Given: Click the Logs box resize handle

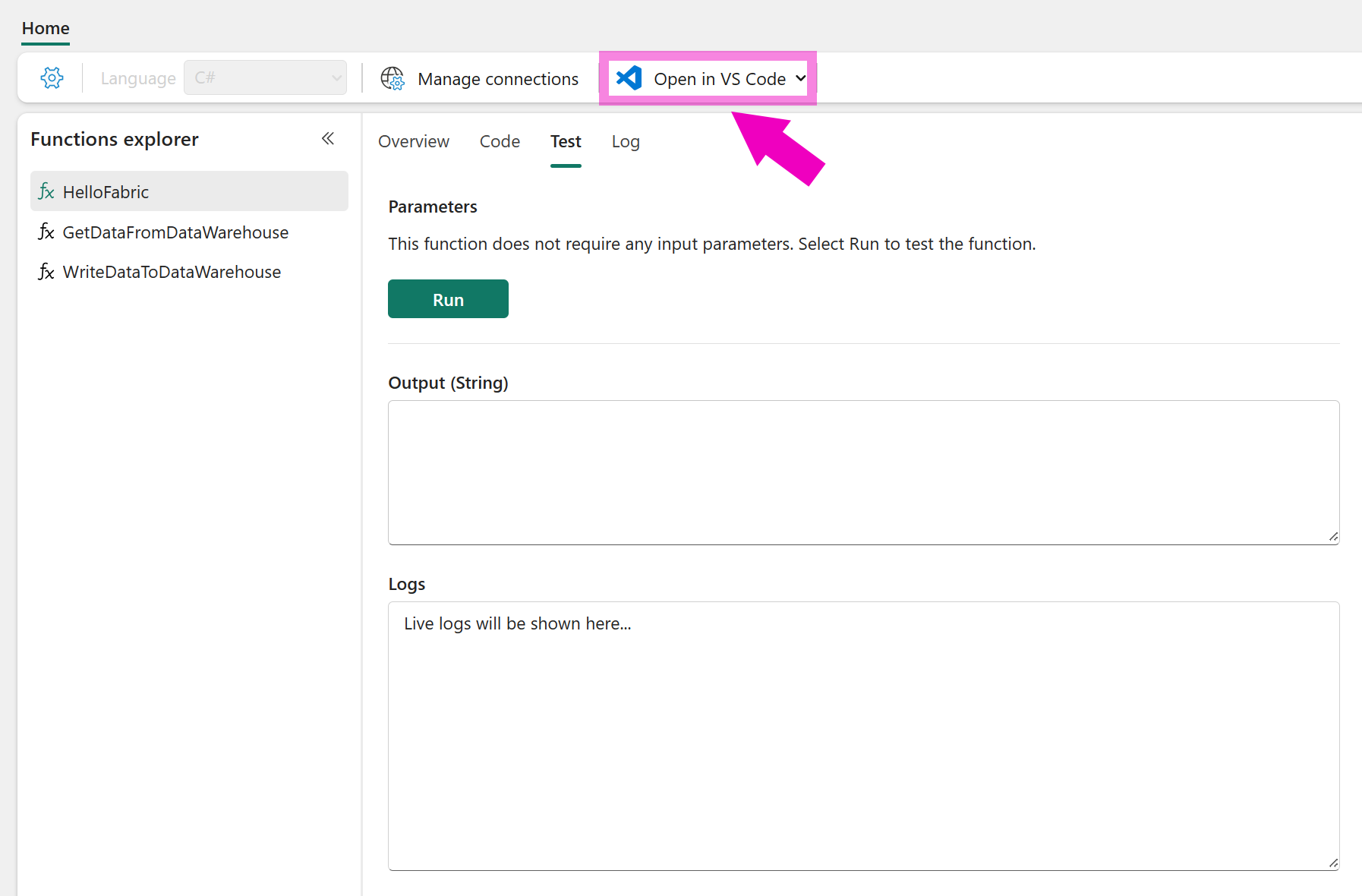Looking at the screenshot, I should [x=1333, y=863].
